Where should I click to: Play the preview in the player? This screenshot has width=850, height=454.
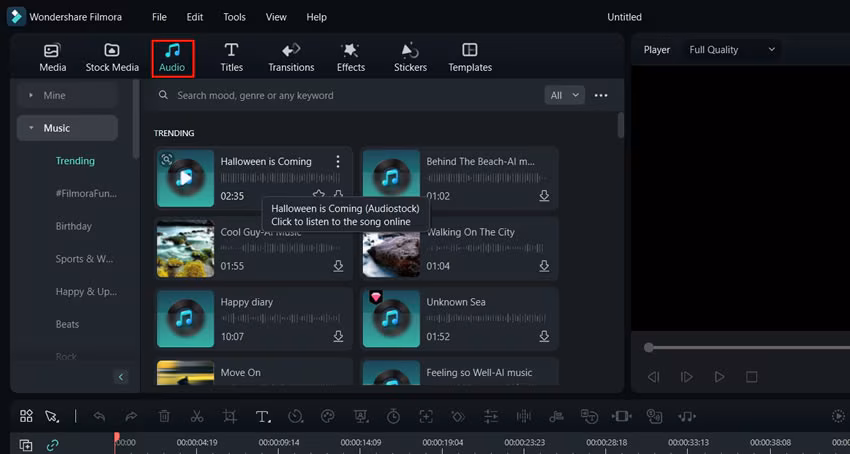pyautogui.click(x=719, y=376)
